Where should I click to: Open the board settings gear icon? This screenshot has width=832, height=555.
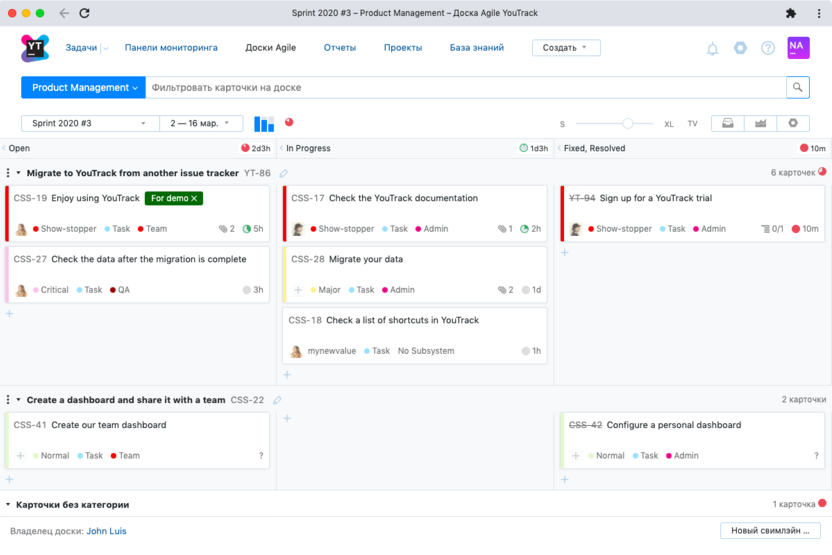[793, 123]
